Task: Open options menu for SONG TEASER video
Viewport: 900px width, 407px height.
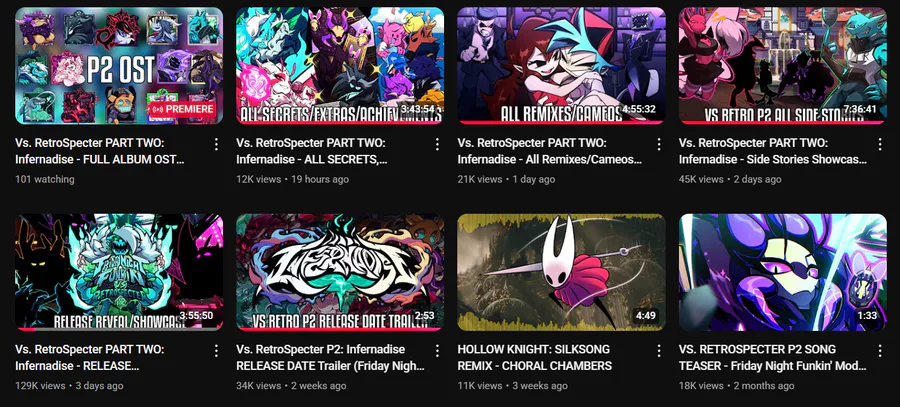Action: pos(879,351)
